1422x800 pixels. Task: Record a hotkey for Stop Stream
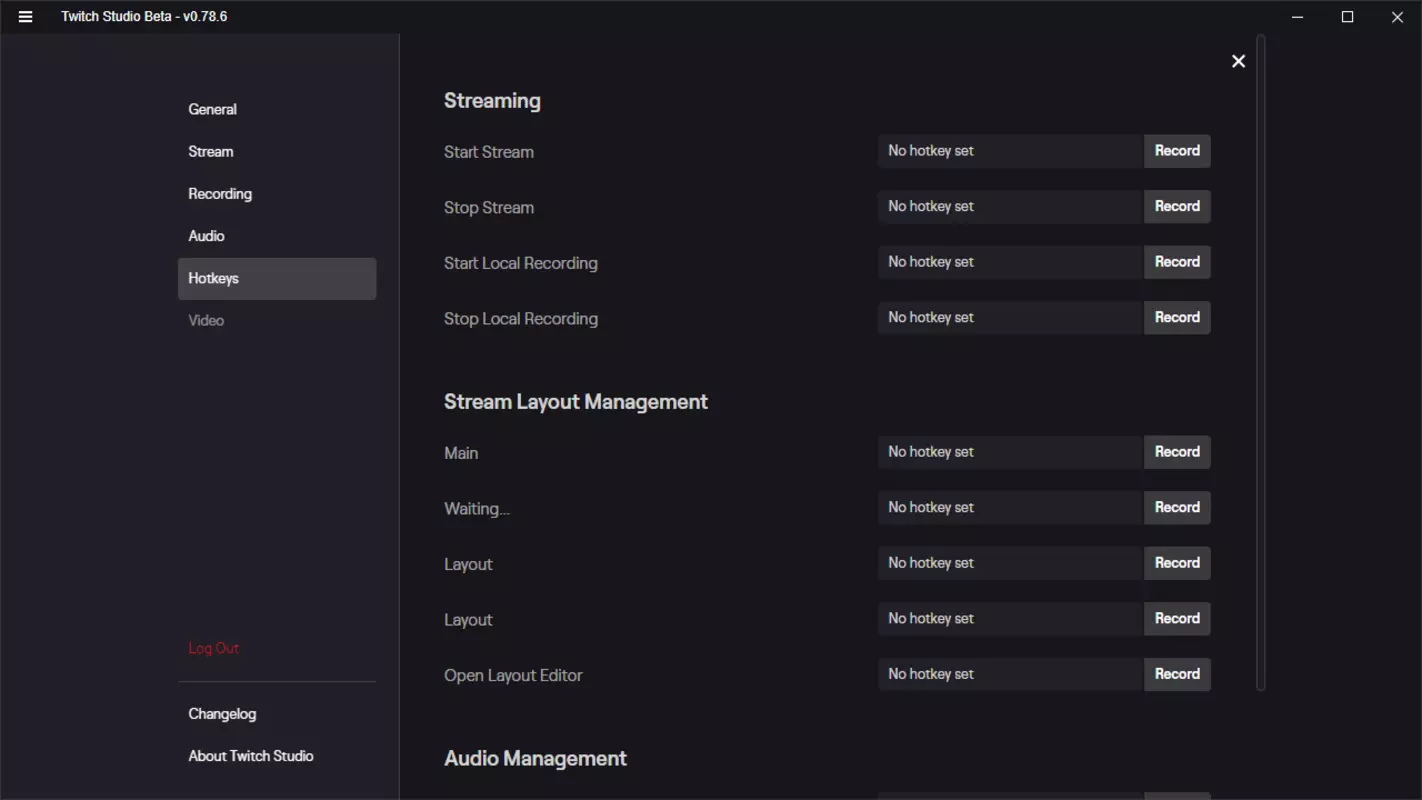(x=1177, y=207)
